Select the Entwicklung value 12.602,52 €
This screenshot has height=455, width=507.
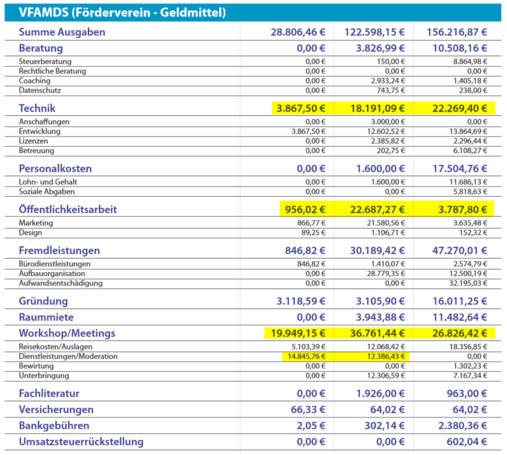pyautogui.click(x=386, y=131)
